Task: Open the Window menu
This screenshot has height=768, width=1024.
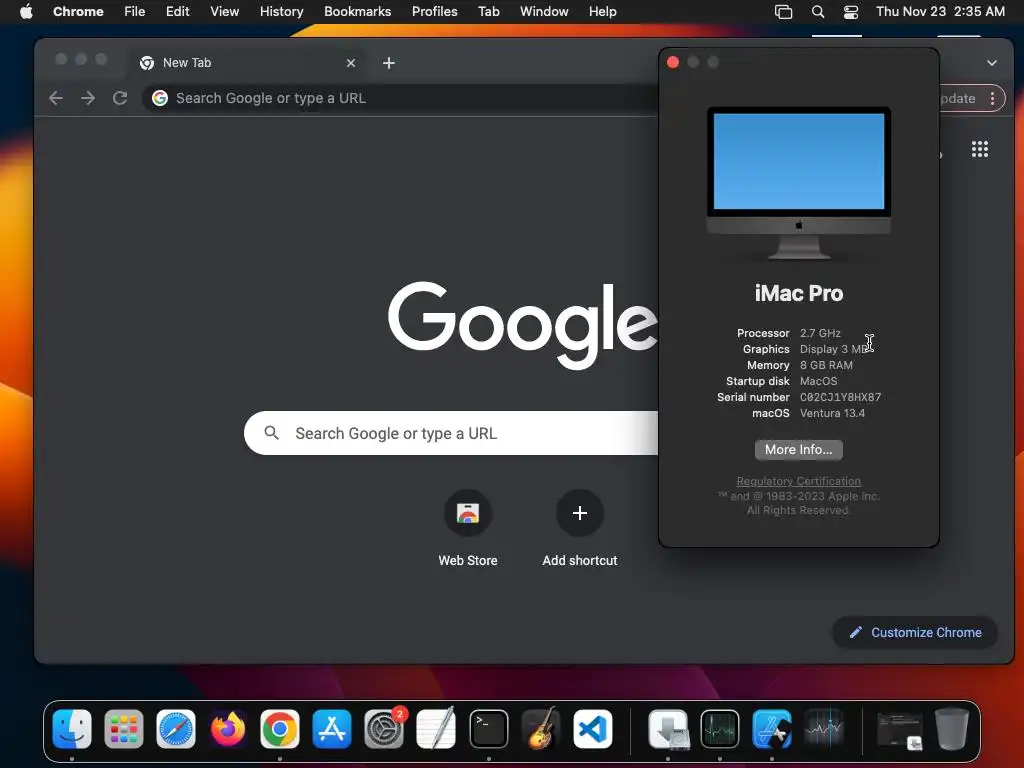Action: coord(544,11)
